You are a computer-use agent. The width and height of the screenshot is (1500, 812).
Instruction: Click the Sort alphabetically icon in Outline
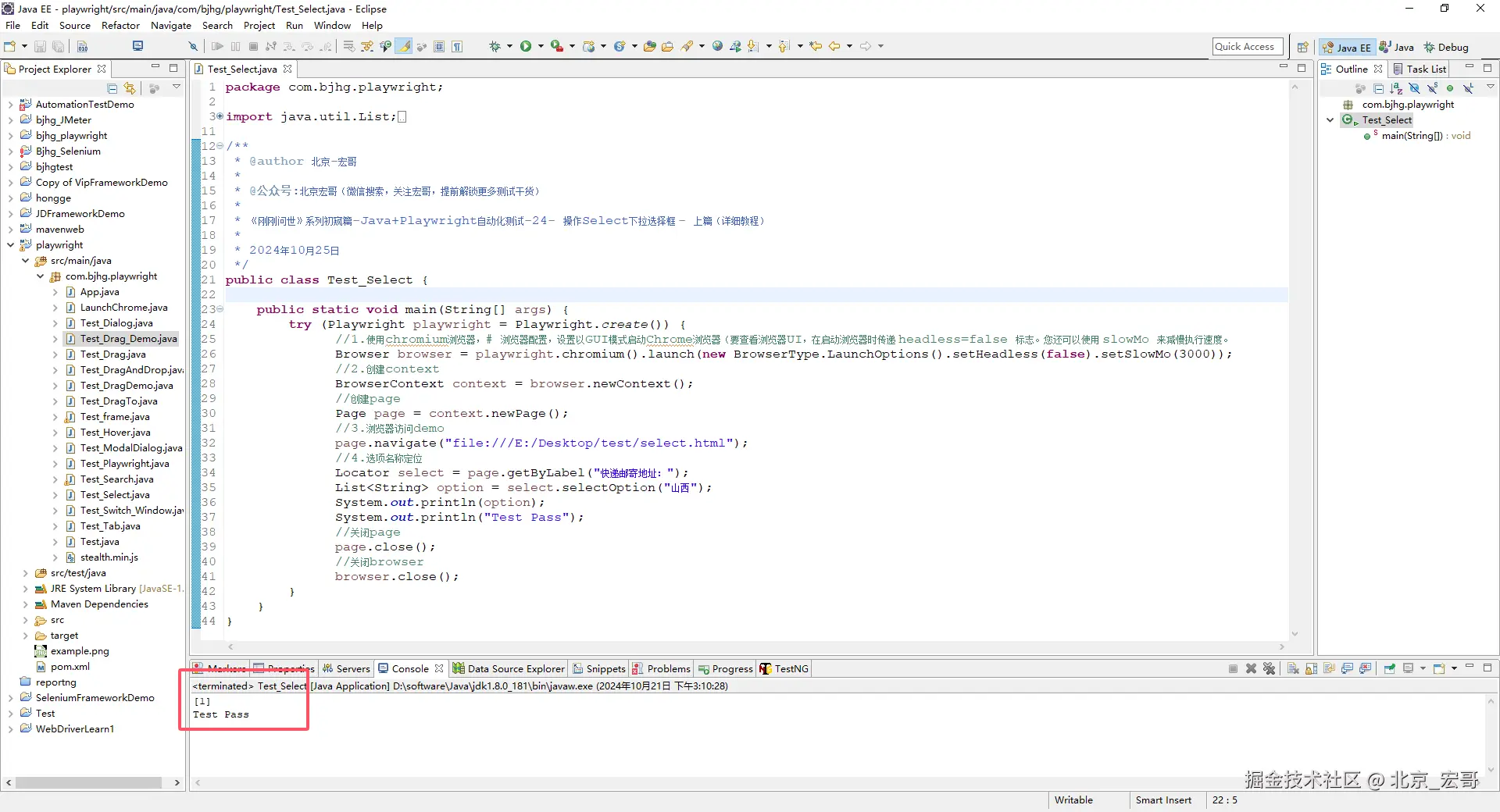click(1396, 88)
